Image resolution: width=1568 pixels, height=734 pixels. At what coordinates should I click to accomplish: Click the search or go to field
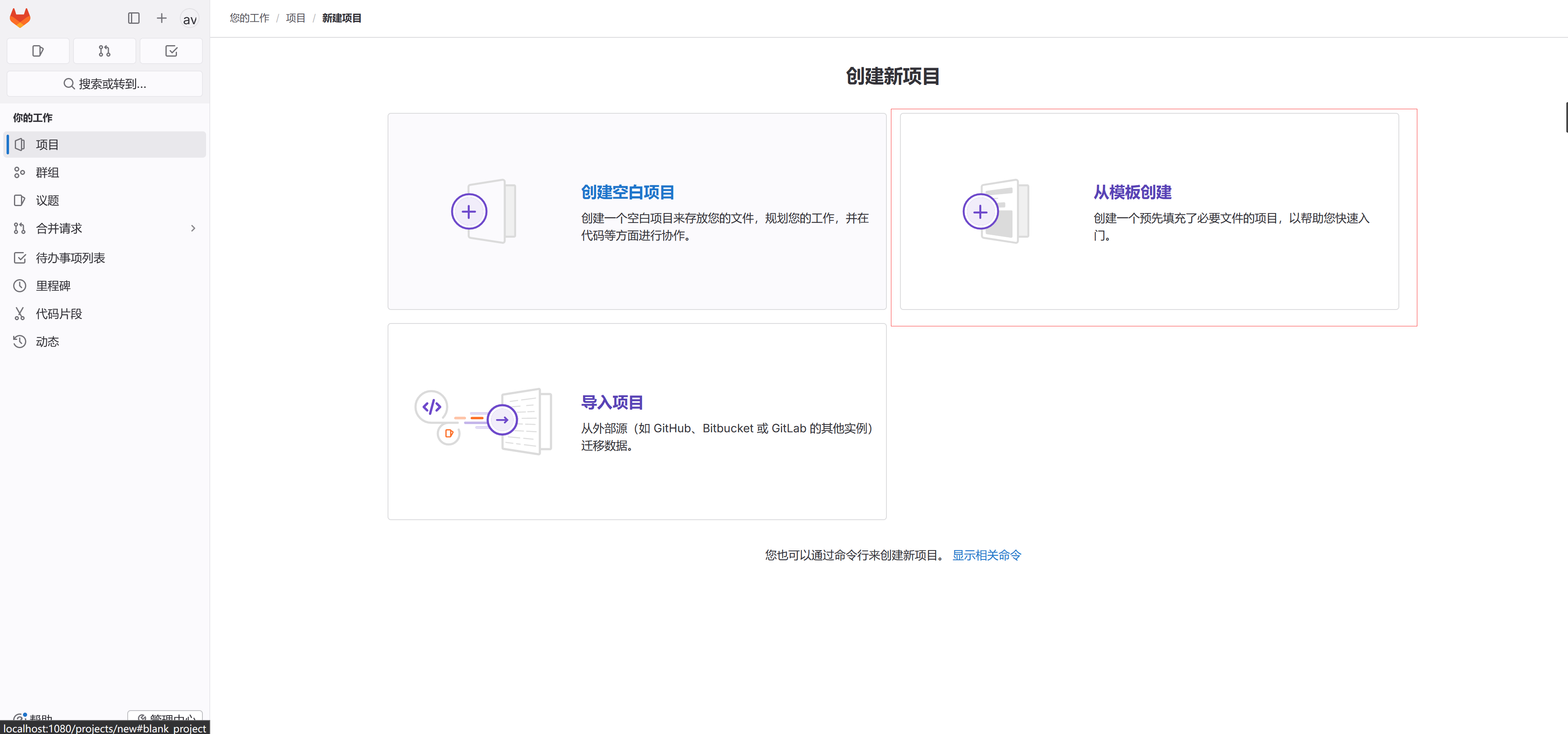coord(105,84)
